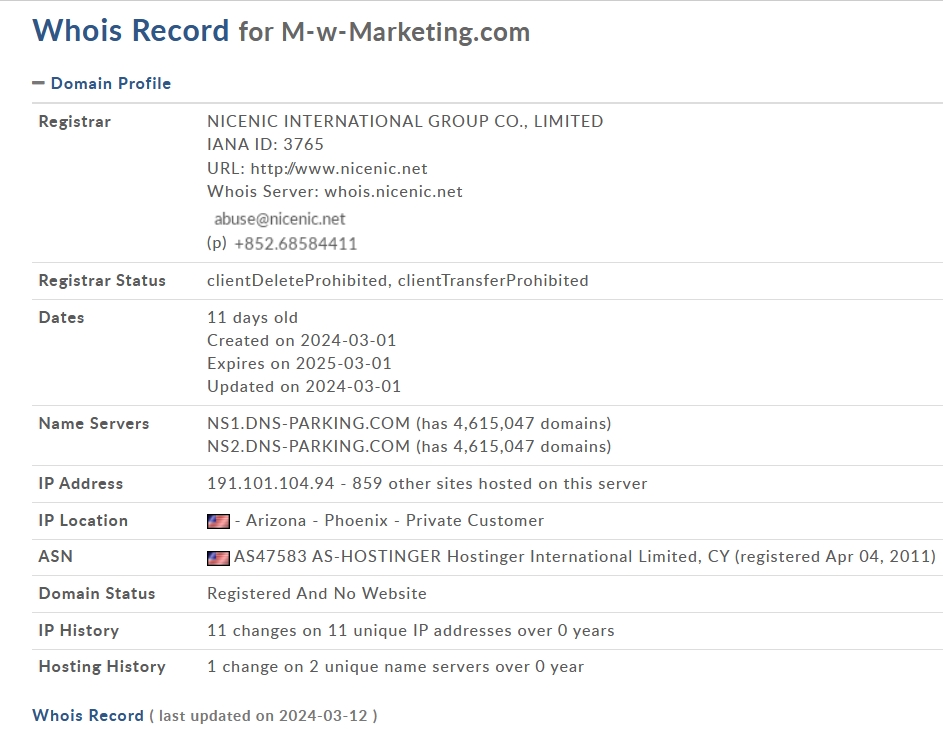Click NICENIC INTERNATIONAL GROUP CO., LIMITED

coord(405,122)
